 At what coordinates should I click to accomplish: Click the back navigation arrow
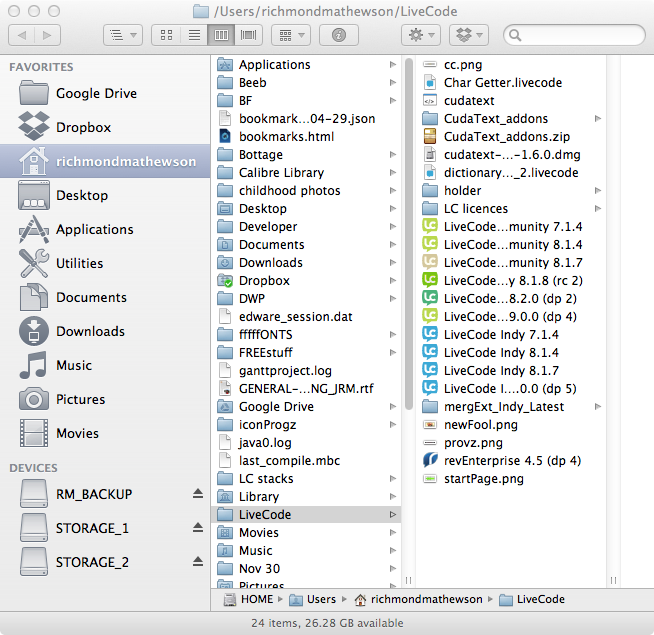pyautogui.click(x=21, y=35)
